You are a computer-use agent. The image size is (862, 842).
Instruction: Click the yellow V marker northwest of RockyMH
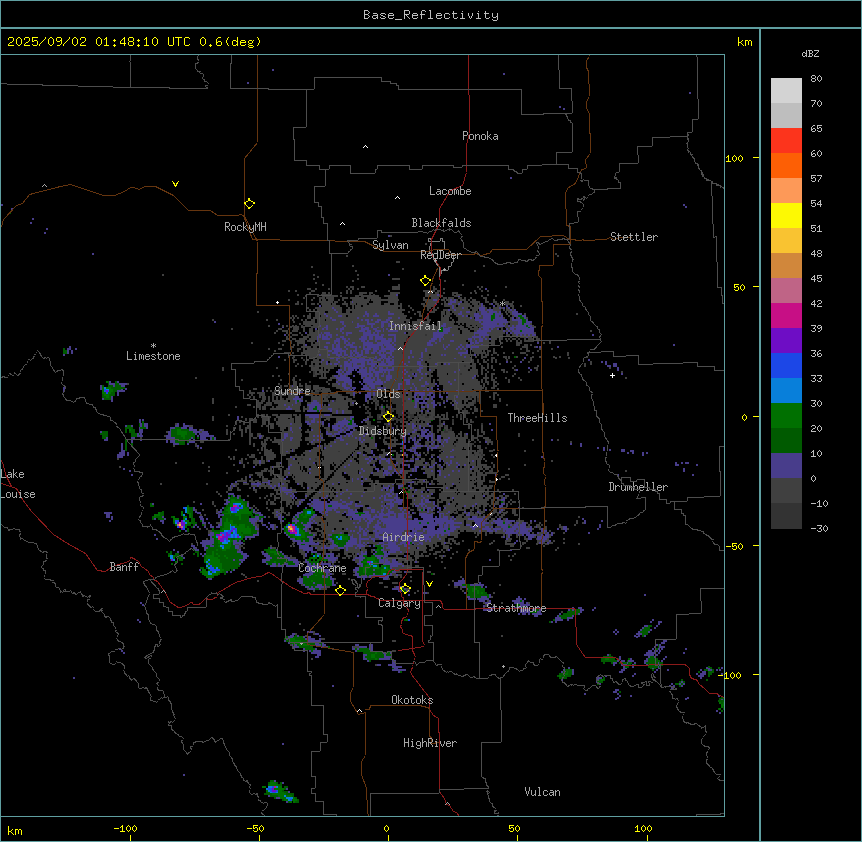pyautogui.click(x=175, y=184)
